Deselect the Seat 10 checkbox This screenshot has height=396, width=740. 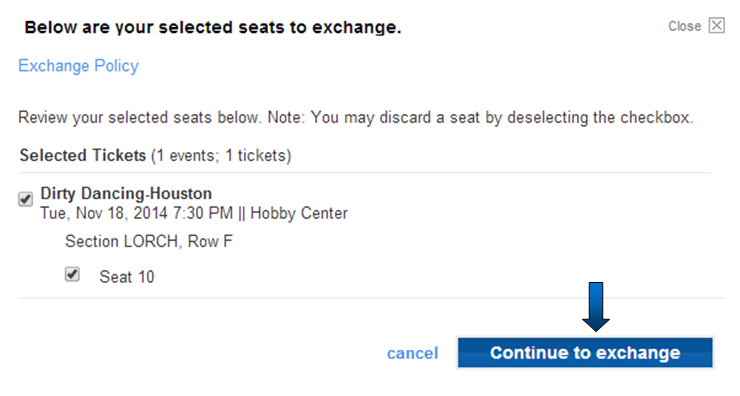point(72,274)
